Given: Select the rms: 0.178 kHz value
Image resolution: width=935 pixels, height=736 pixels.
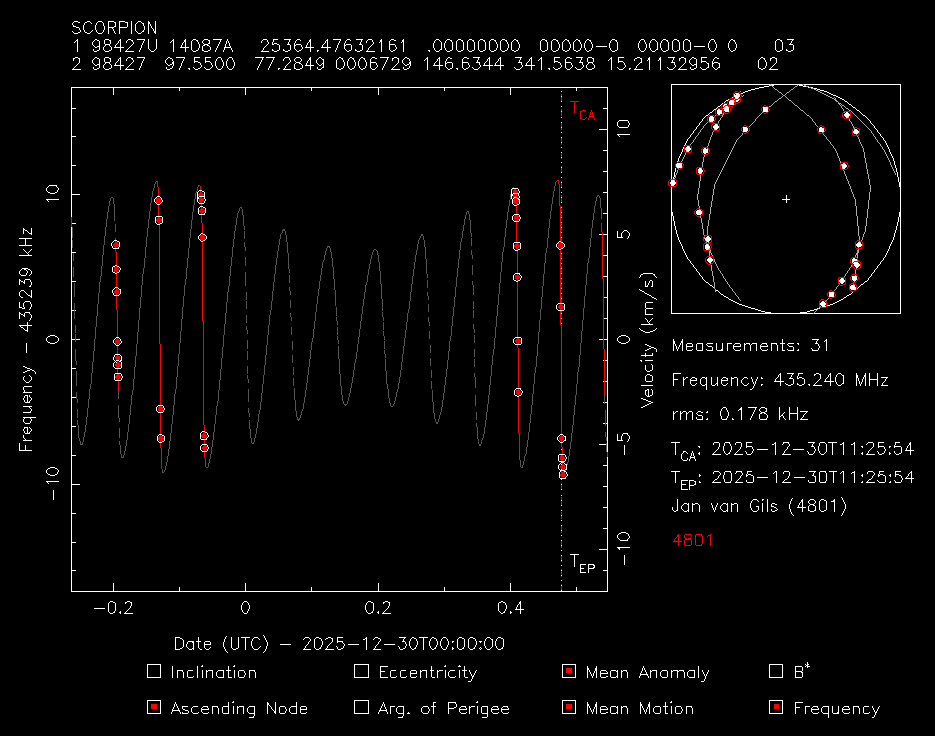Looking at the screenshot, I should (x=740, y=414).
